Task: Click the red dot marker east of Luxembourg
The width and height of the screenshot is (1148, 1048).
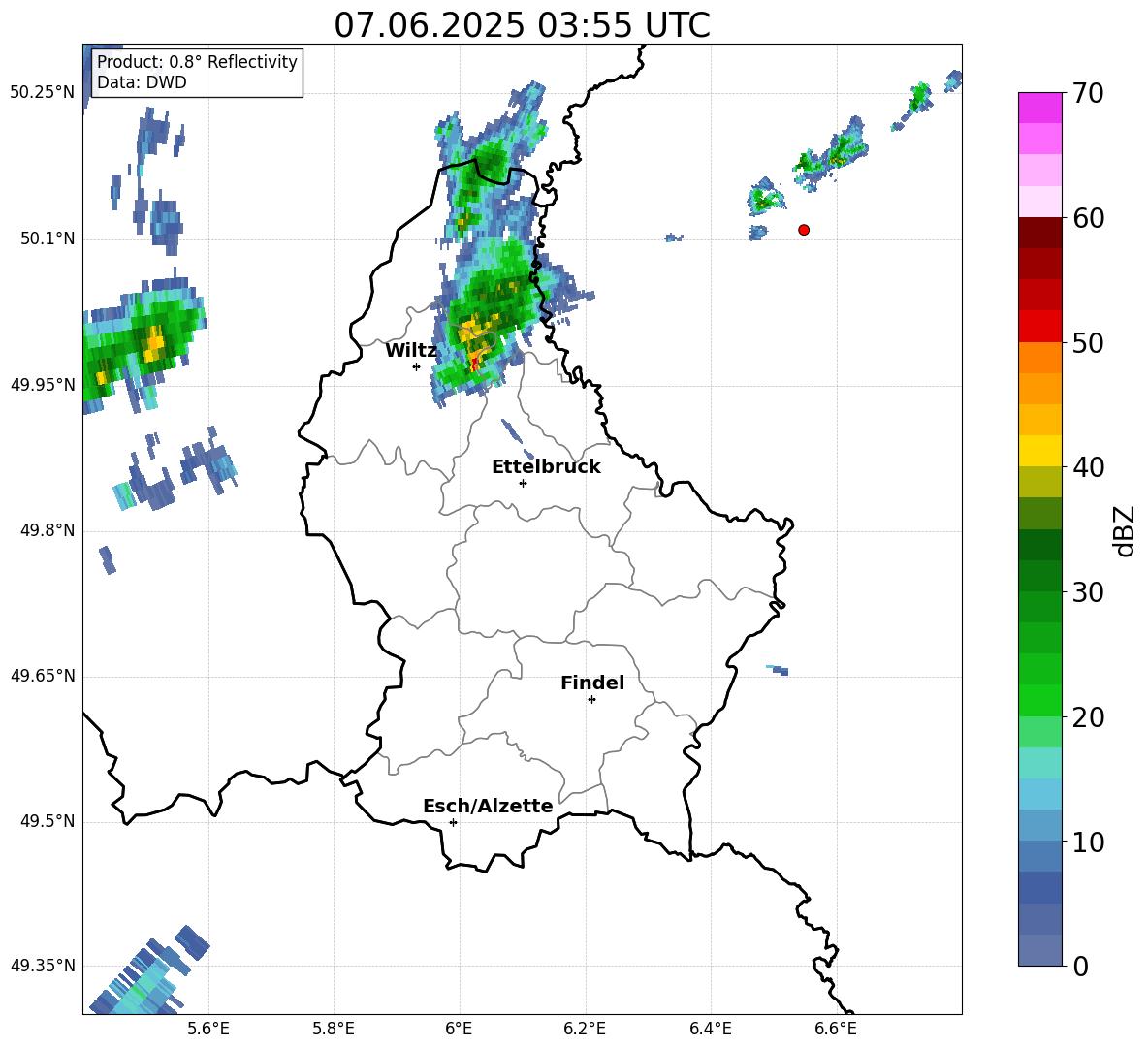Action: (x=804, y=230)
